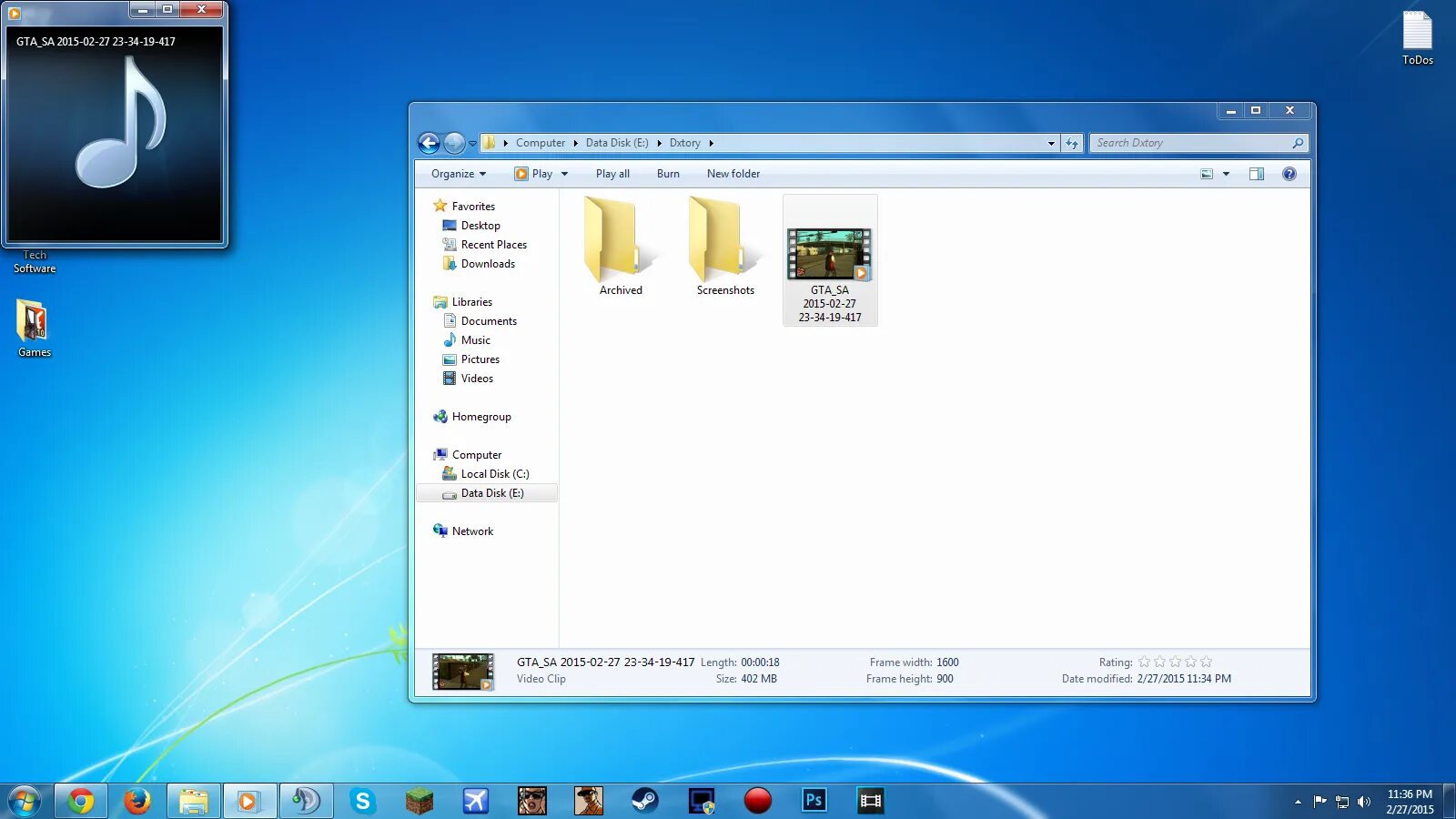Switch to Windows Media Player on taskbar

click(249, 801)
